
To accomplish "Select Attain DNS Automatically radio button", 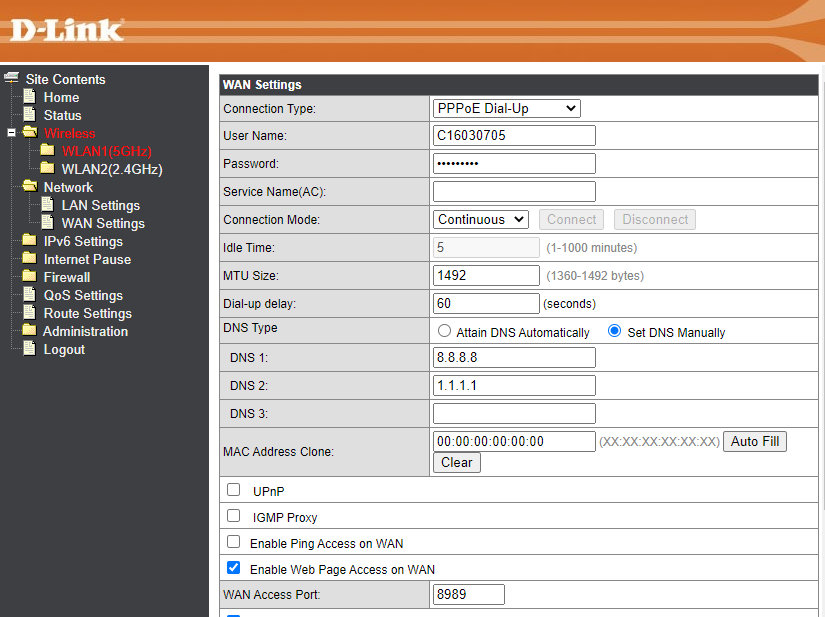I will coord(444,332).
